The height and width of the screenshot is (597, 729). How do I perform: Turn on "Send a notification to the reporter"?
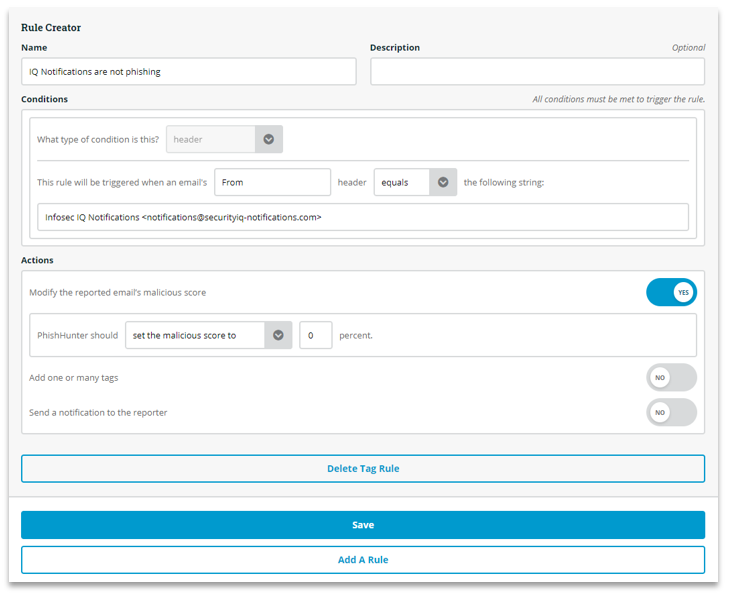671,412
